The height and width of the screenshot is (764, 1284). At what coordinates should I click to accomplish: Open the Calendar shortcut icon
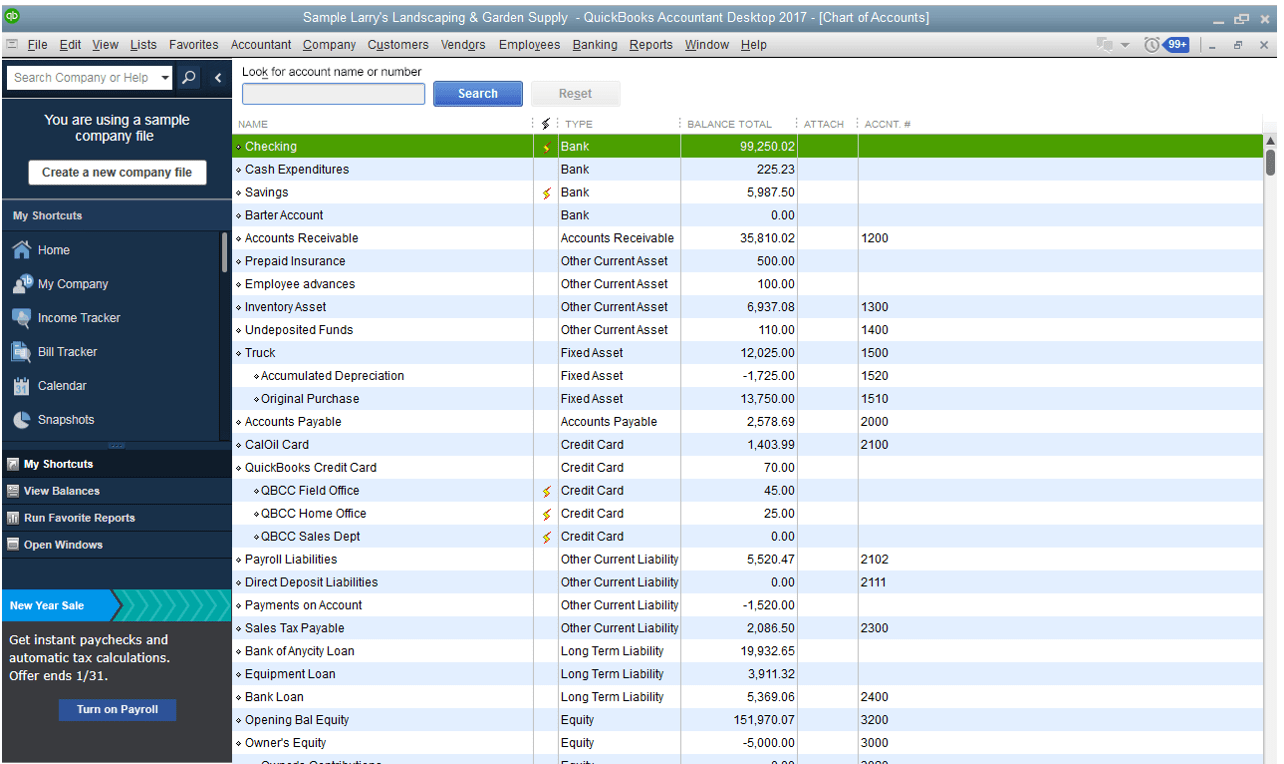[x=22, y=386]
